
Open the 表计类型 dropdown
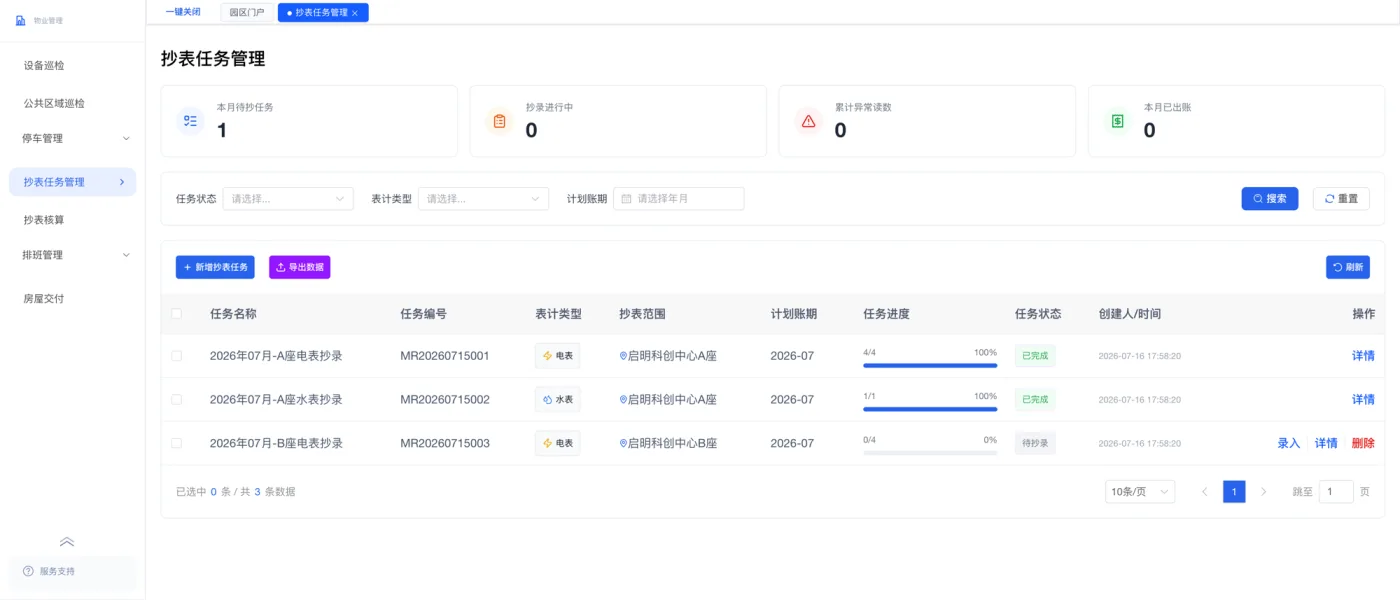[483, 199]
